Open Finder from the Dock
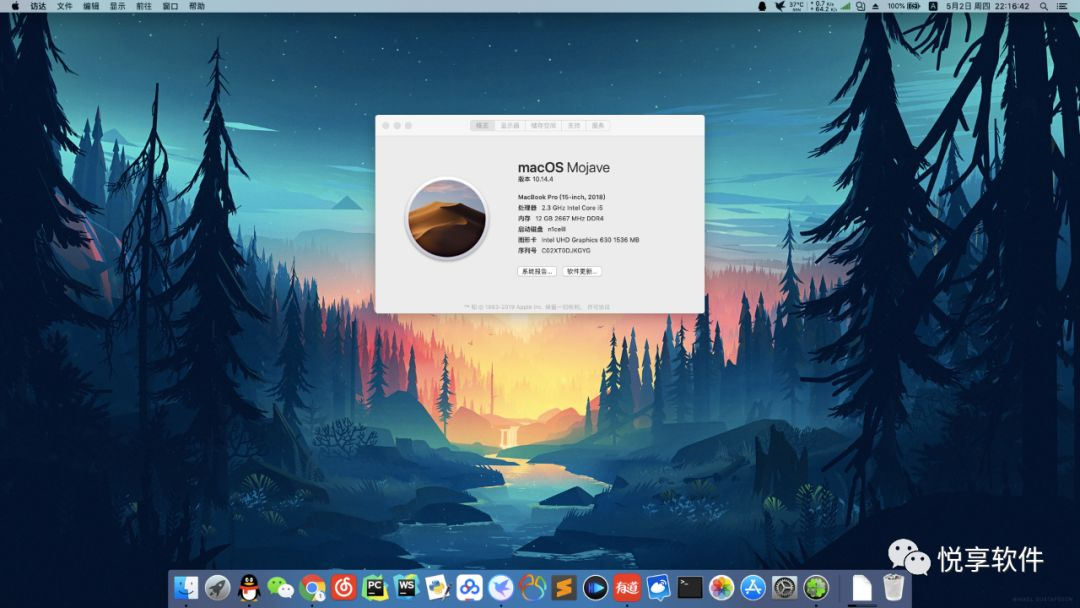 point(186,588)
